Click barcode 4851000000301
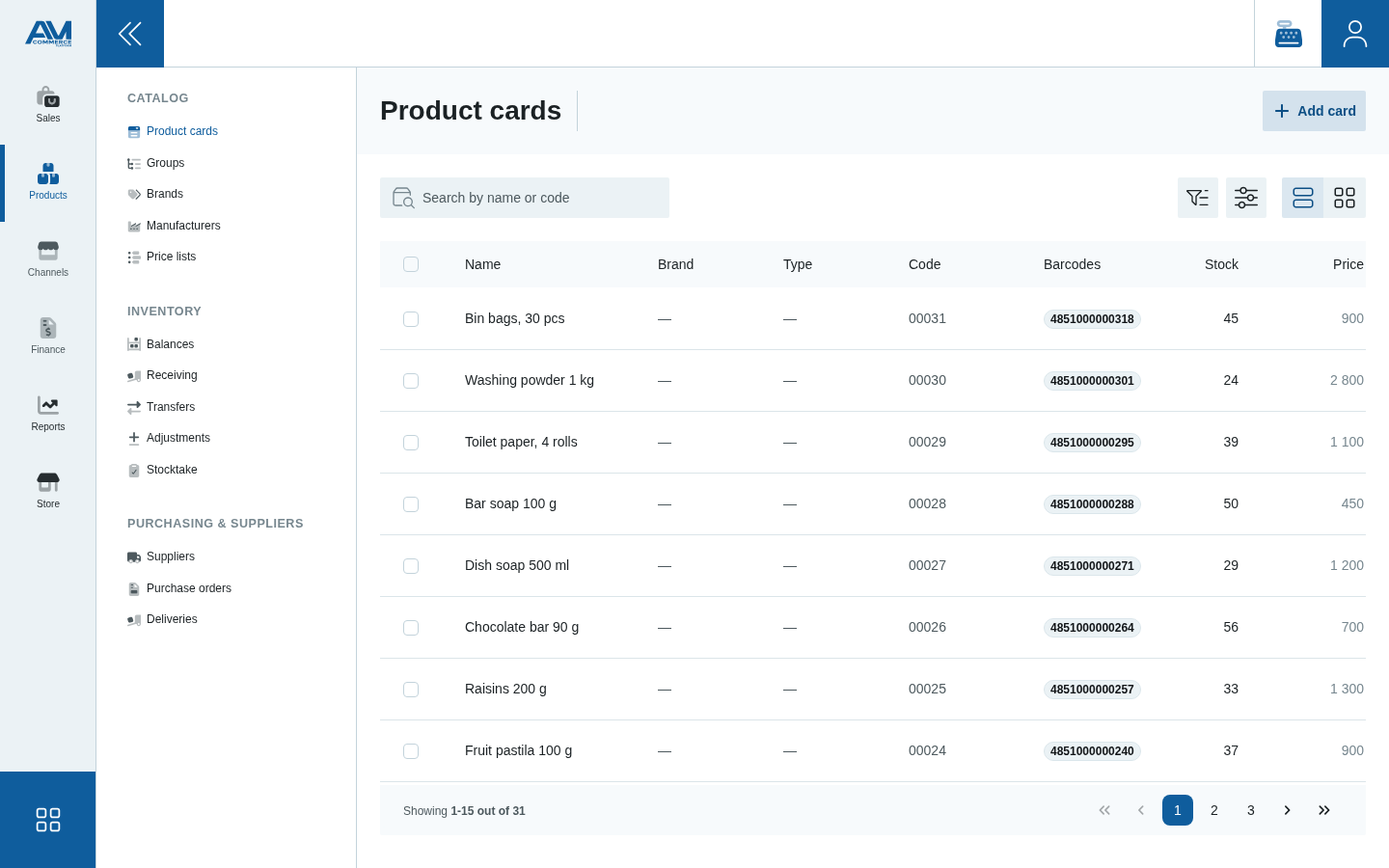The image size is (1389, 868). 1092,381
